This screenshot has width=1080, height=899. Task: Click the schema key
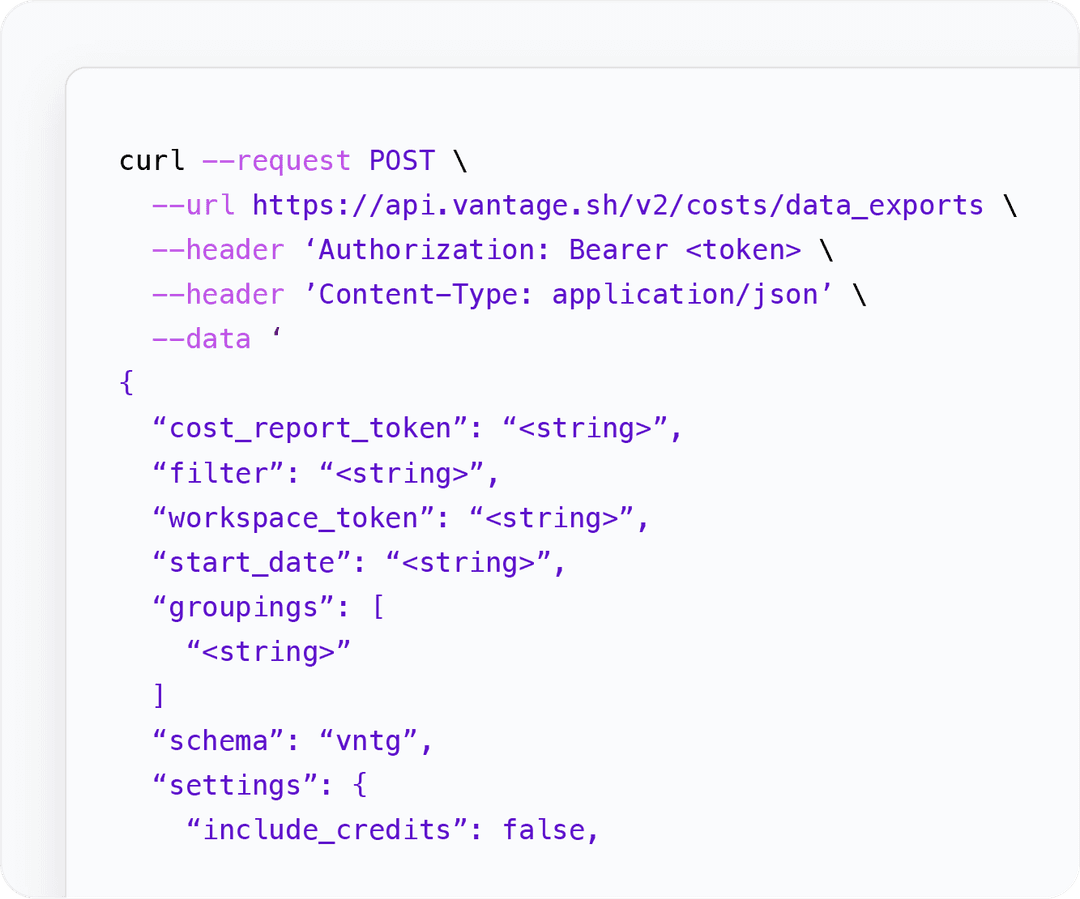(218, 741)
